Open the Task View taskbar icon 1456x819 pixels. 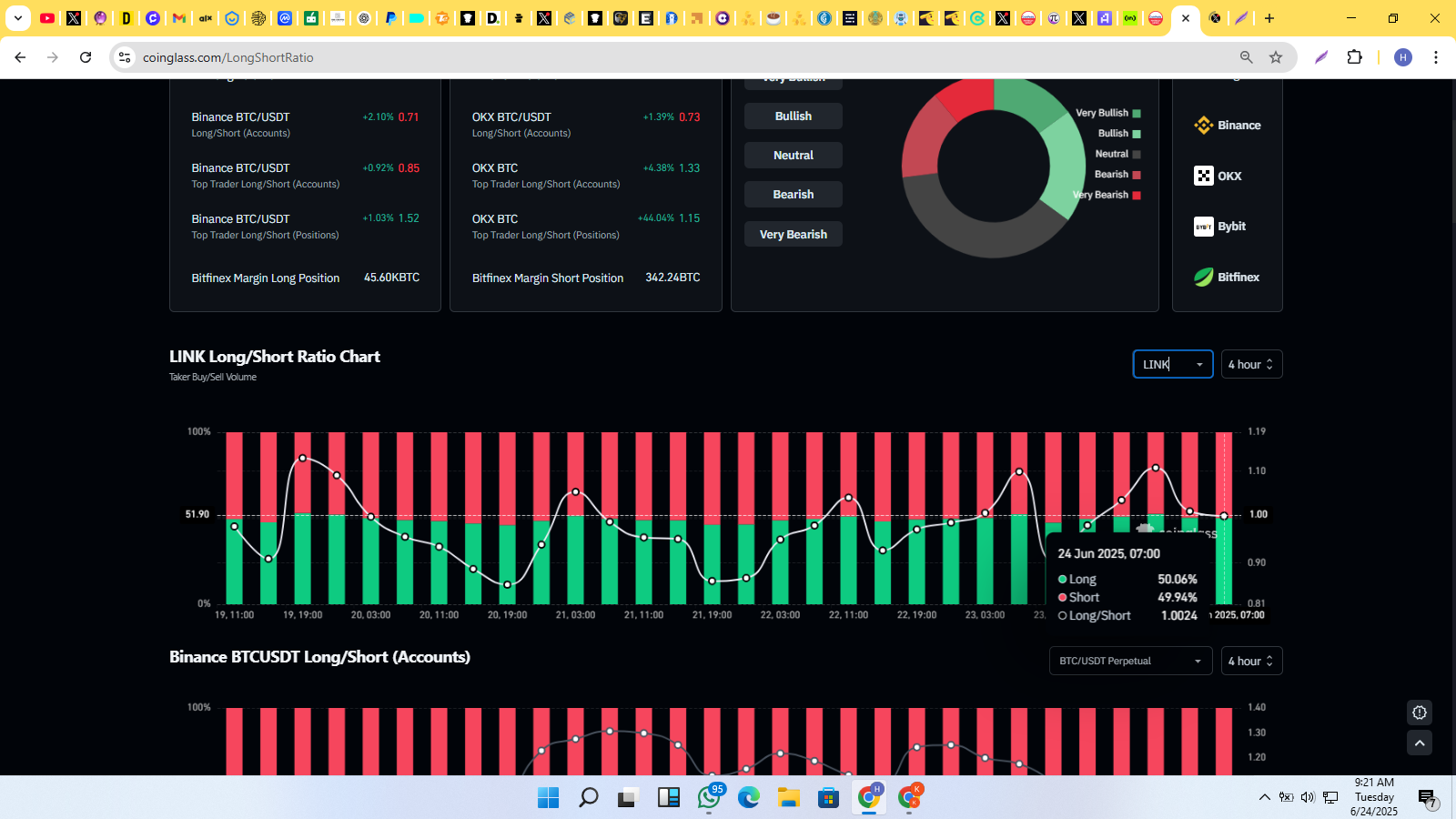pos(629,798)
